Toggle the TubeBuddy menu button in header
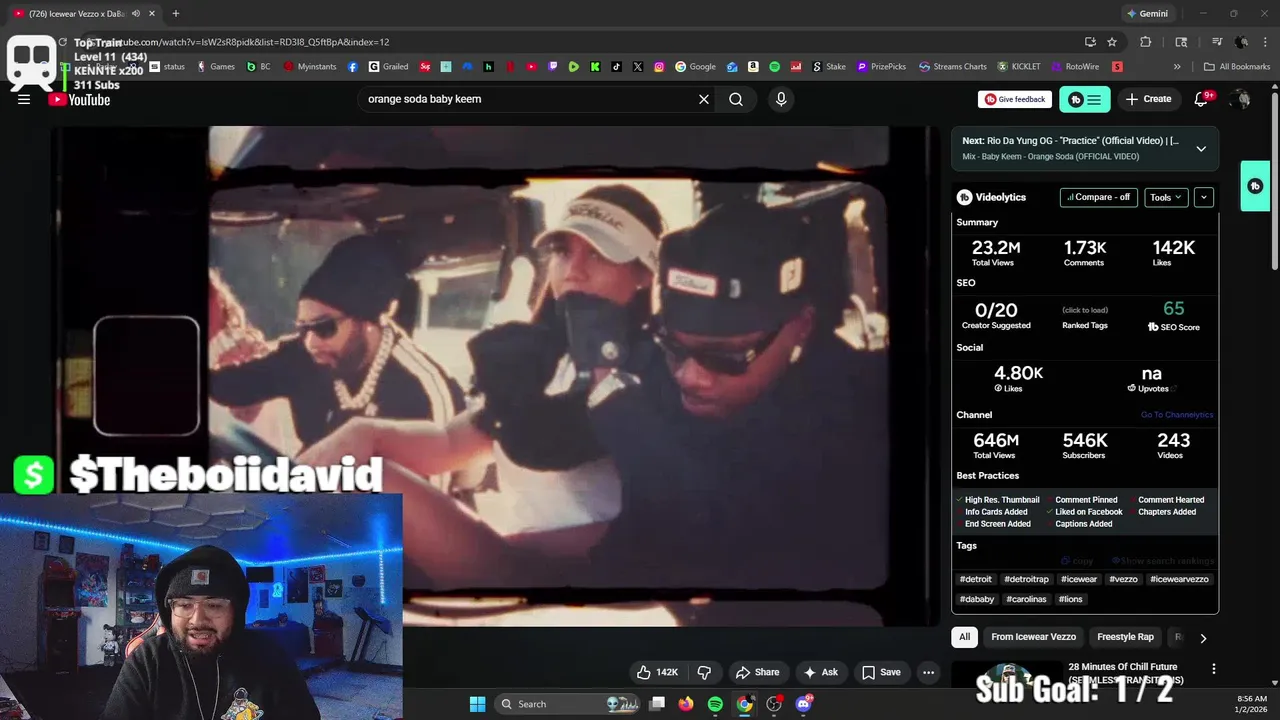Viewport: 1280px width, 720px height. (x=1085, y=99)
